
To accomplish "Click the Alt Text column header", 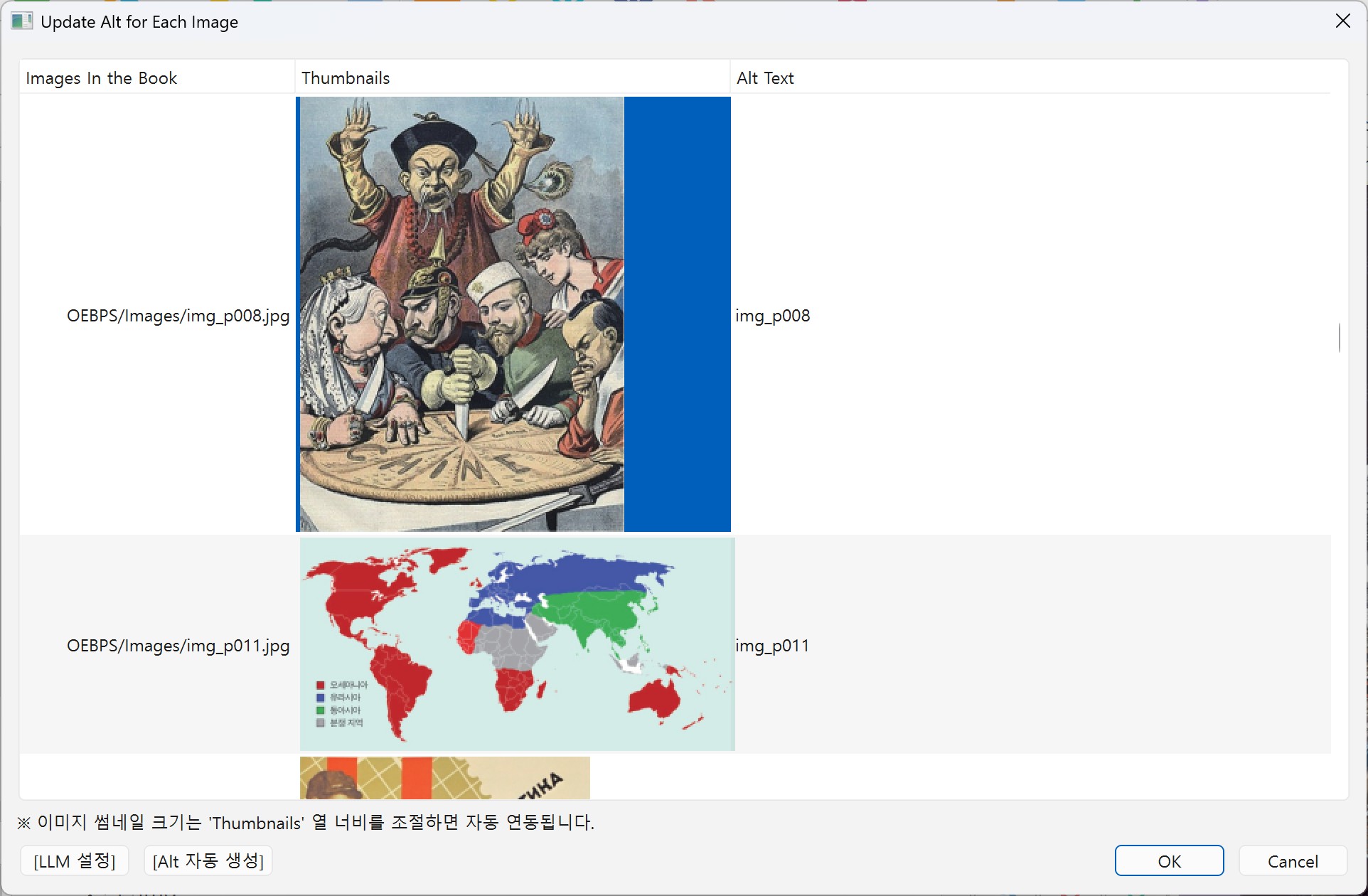I will click(x=765, y=78).
